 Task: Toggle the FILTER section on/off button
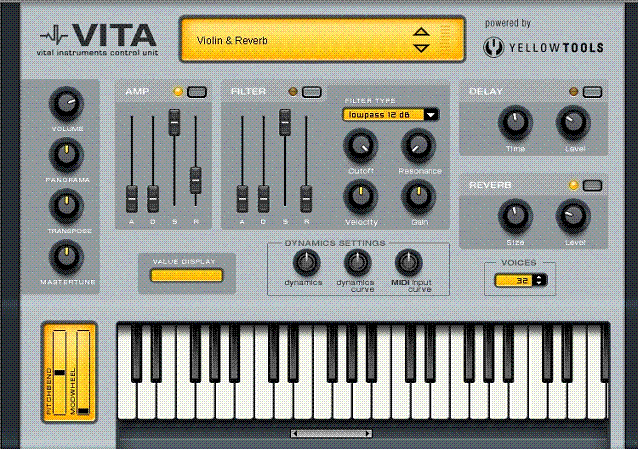pyautogui.click(x=312, y=92)
